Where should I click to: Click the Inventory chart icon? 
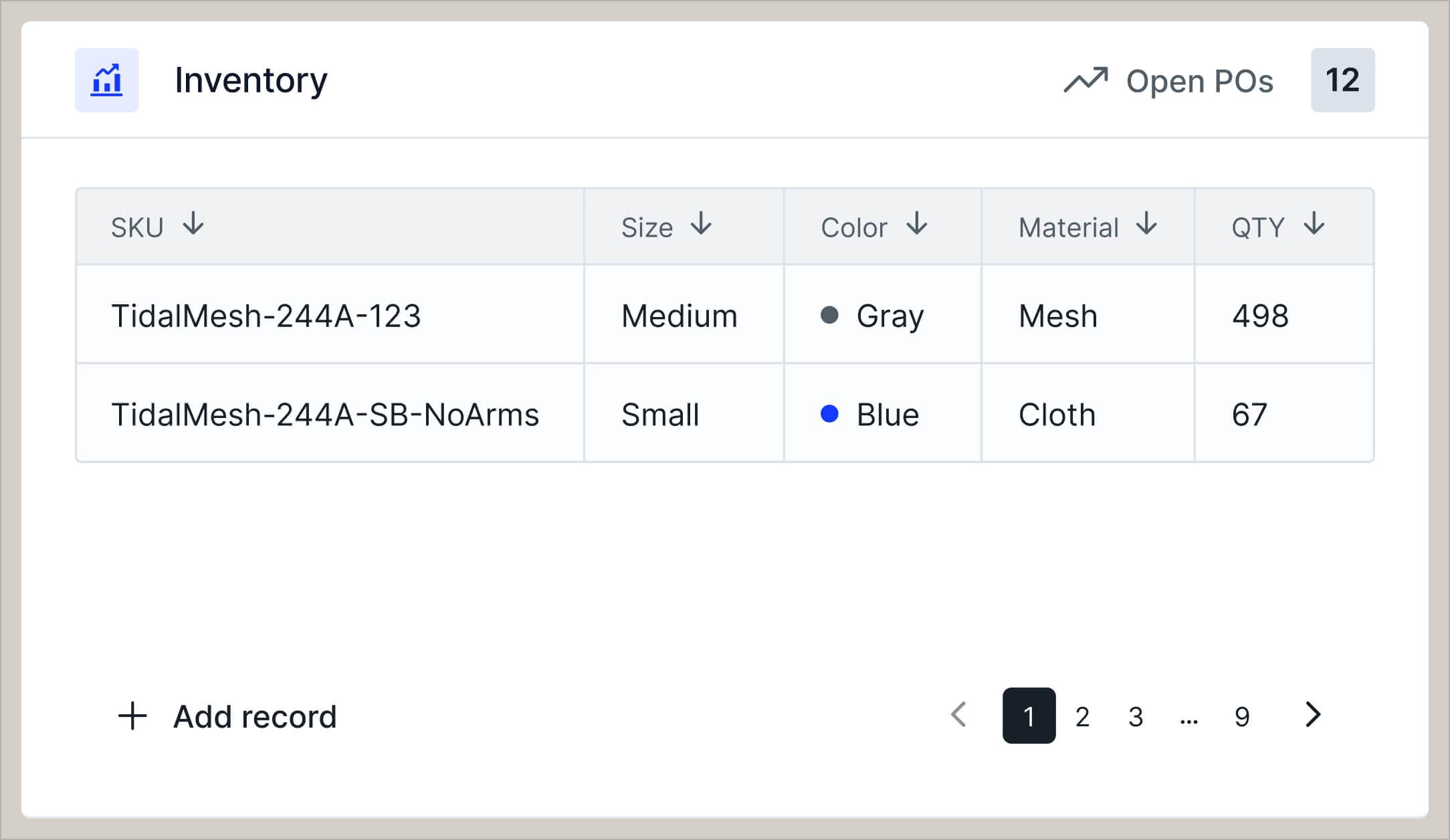tap(107, 80)
